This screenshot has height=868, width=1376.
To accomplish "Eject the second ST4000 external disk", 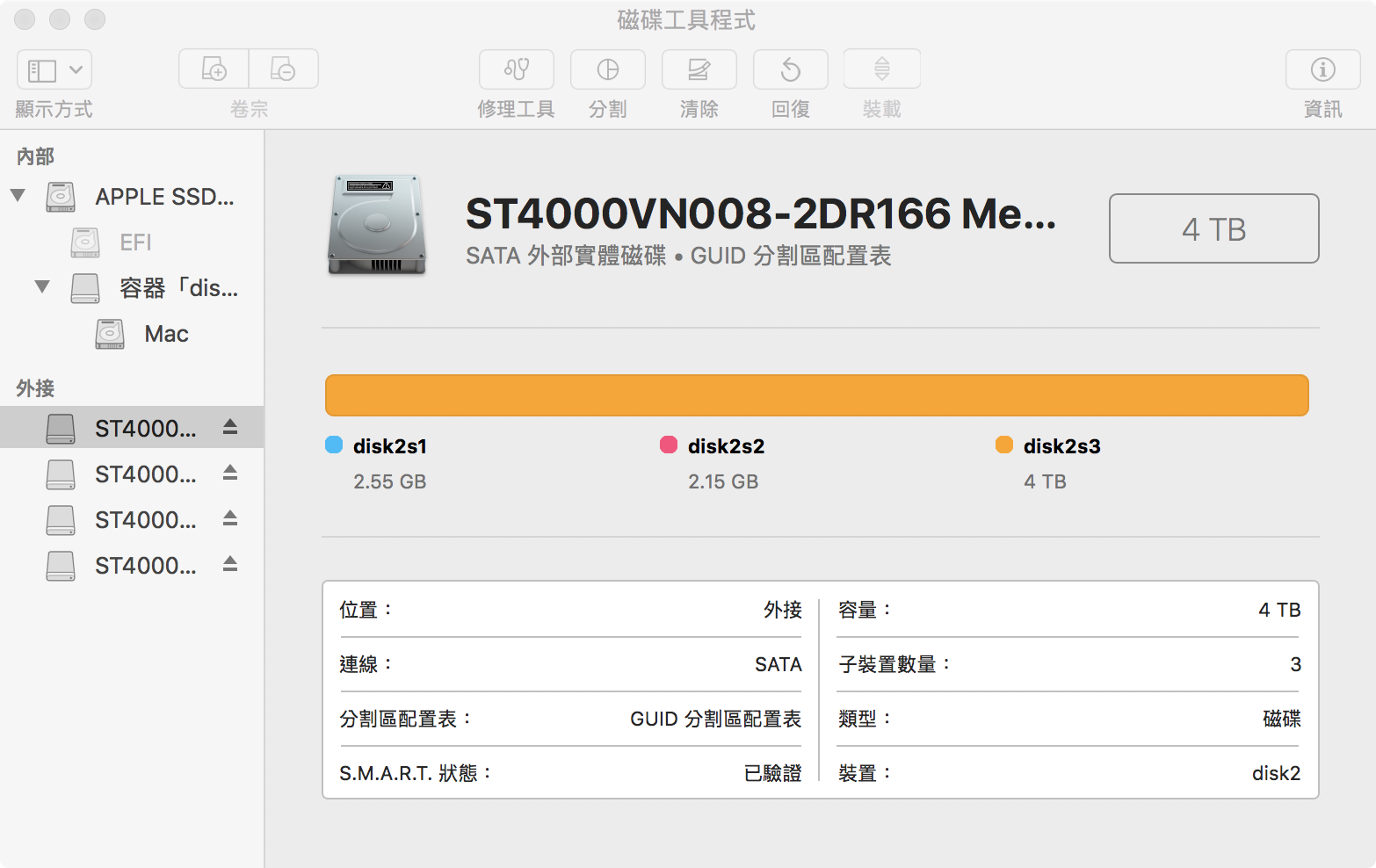I will [x=230, y=473].
